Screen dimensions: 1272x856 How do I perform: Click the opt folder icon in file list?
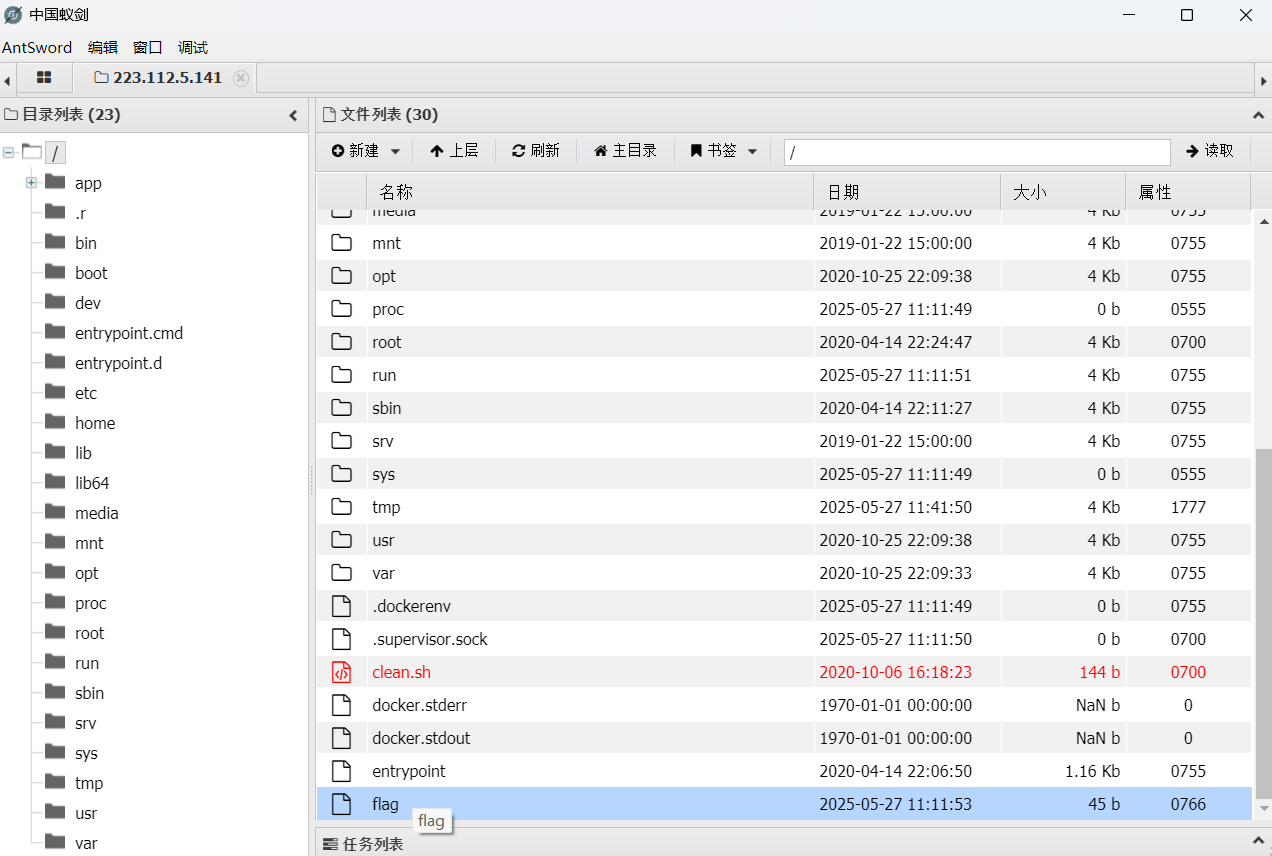pos(342,276)
